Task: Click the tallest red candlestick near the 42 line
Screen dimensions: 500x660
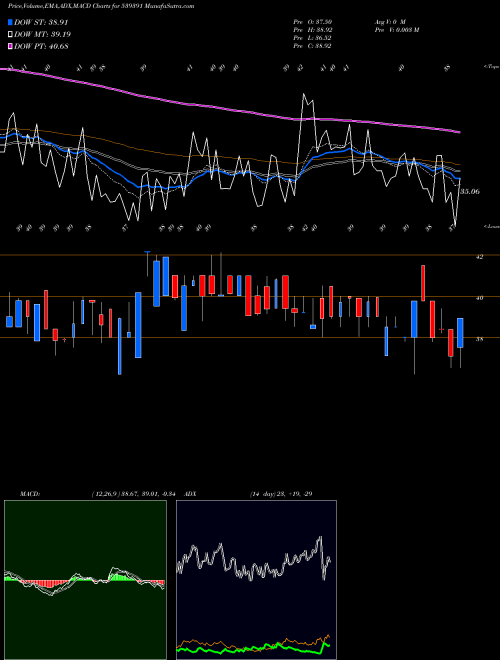Action: click(x=423, y=283)
